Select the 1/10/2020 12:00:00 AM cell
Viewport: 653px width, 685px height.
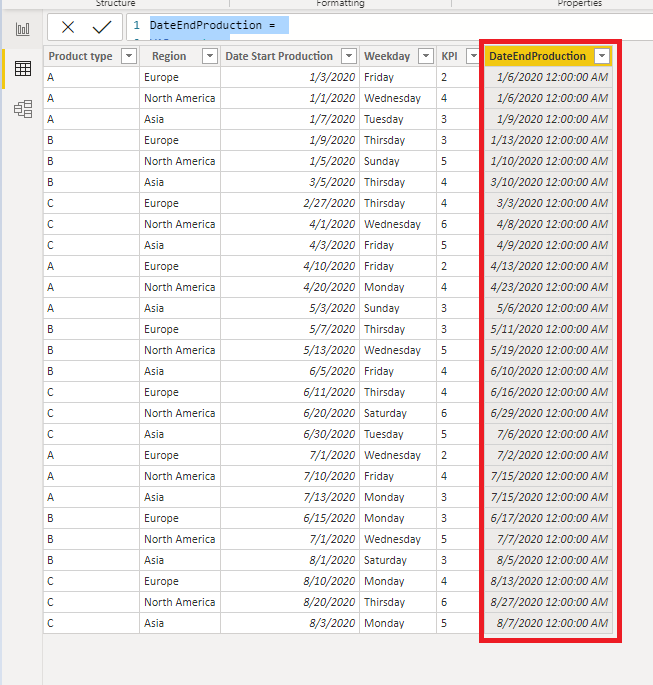point(548,161)
